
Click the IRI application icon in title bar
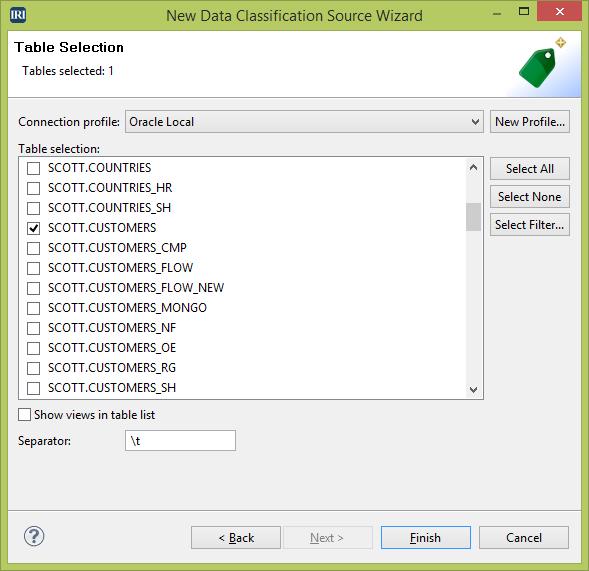click(x=18, y=15)
